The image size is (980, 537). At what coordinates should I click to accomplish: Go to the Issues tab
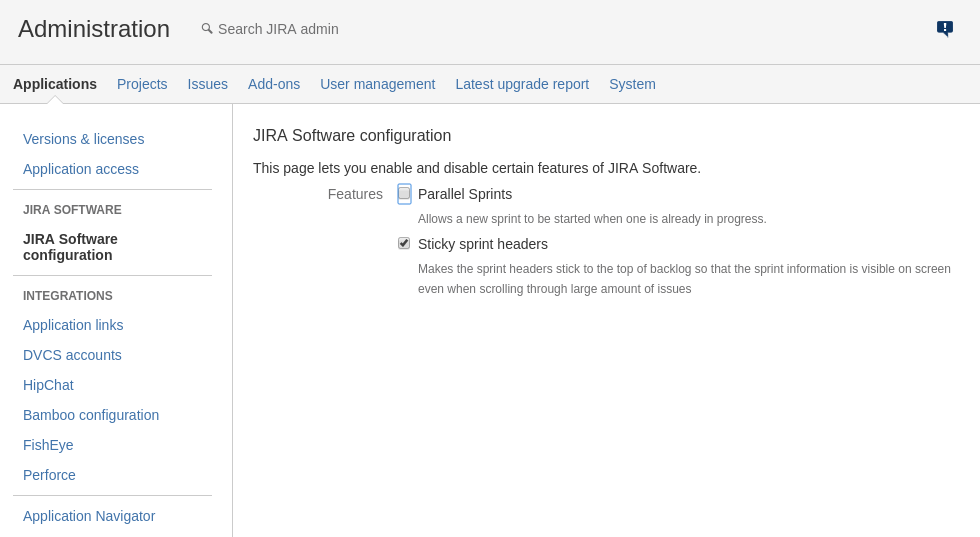click(208, 84)
